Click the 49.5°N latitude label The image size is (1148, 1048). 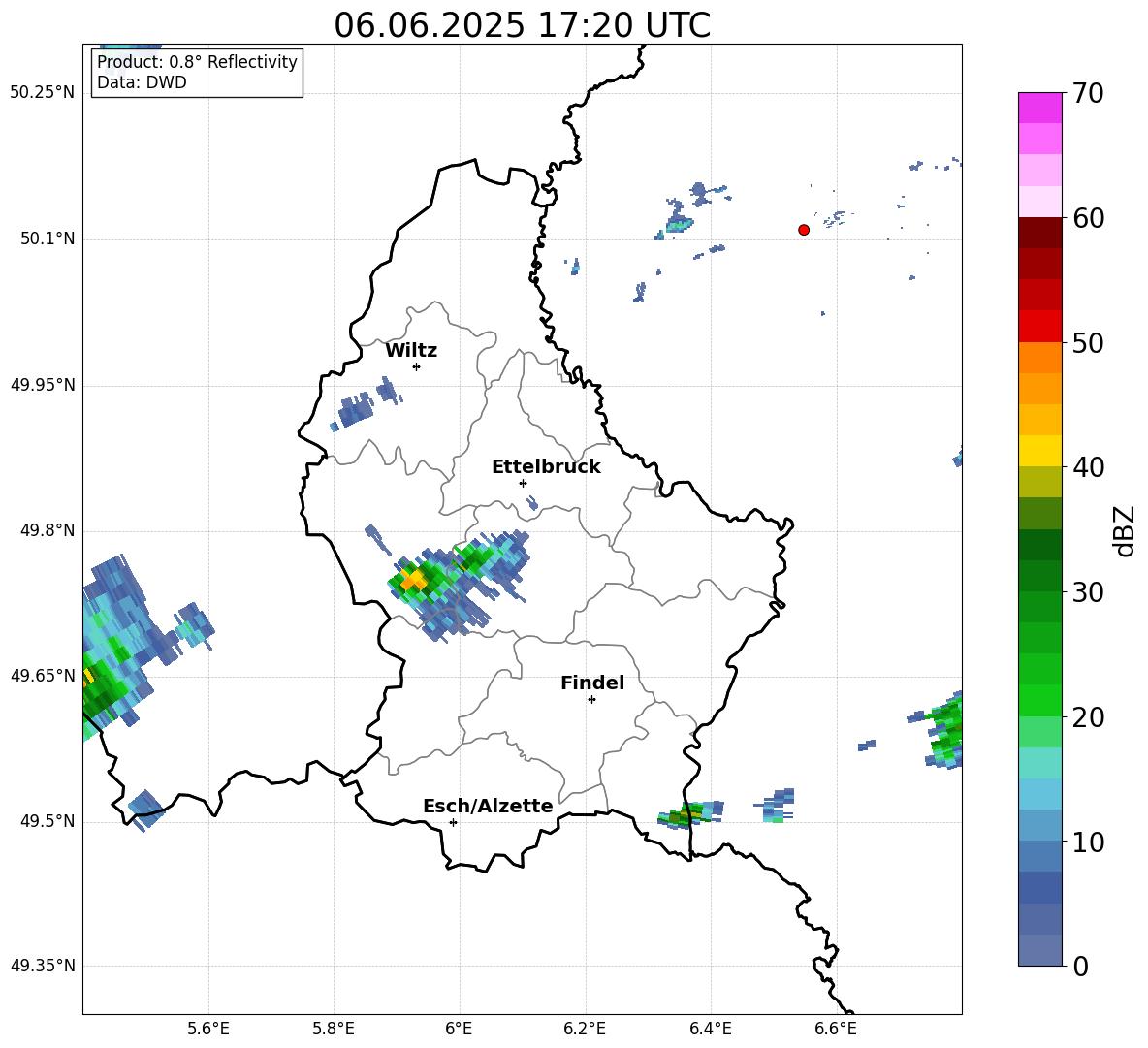click(47, 821)
